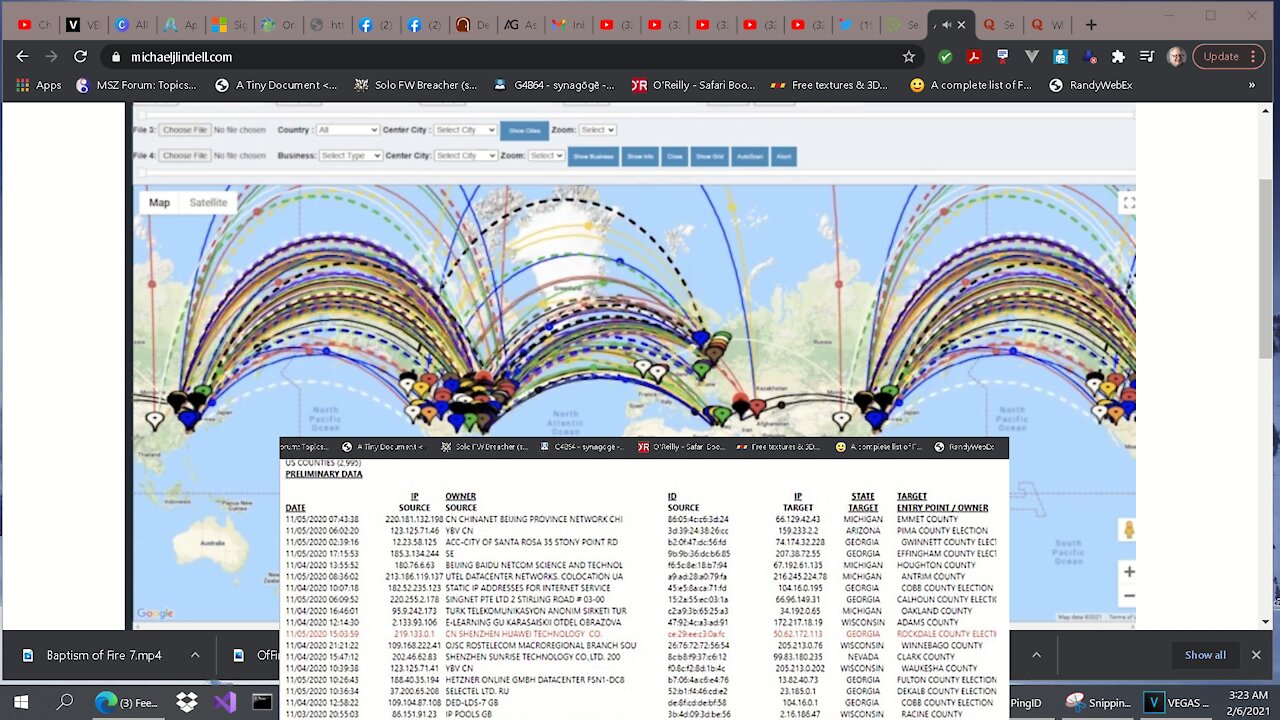Viewport: 1280px width, 720px height.
Task: Click the gray V-shaped extension icon
Action: tap(1032, 57)
